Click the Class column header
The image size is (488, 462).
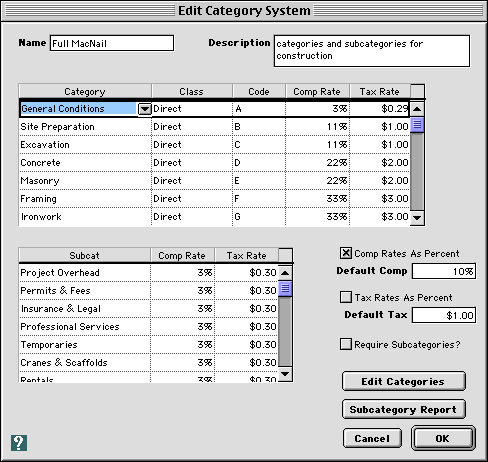(192, 91)
